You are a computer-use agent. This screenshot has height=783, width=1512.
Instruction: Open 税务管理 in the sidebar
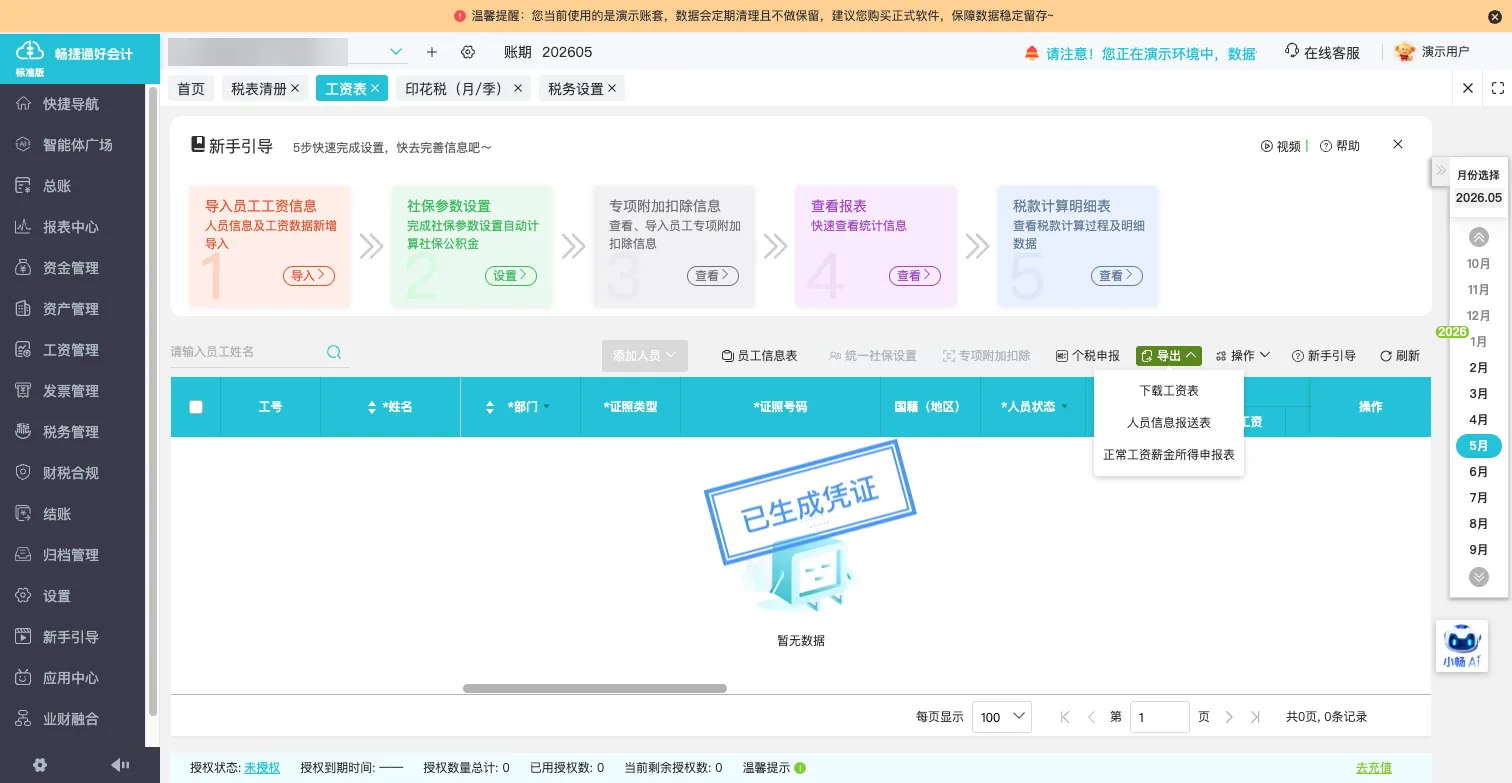(70, 432)
